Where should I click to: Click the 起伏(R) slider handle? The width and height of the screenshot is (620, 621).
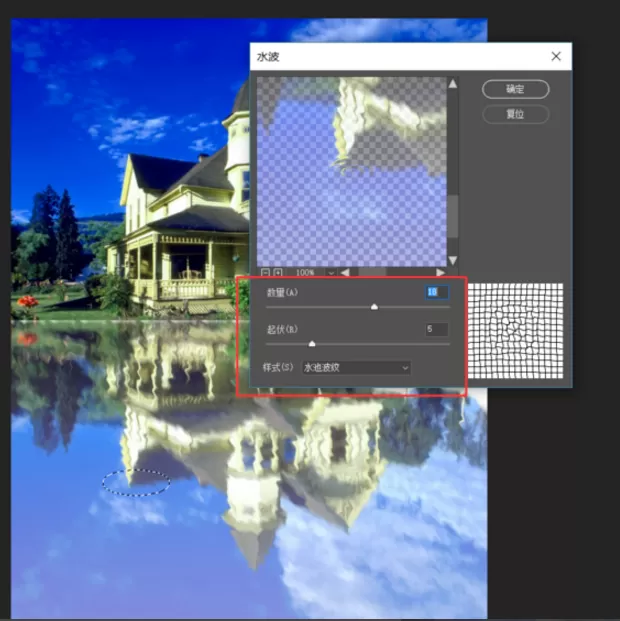click(x=312, y=344)
